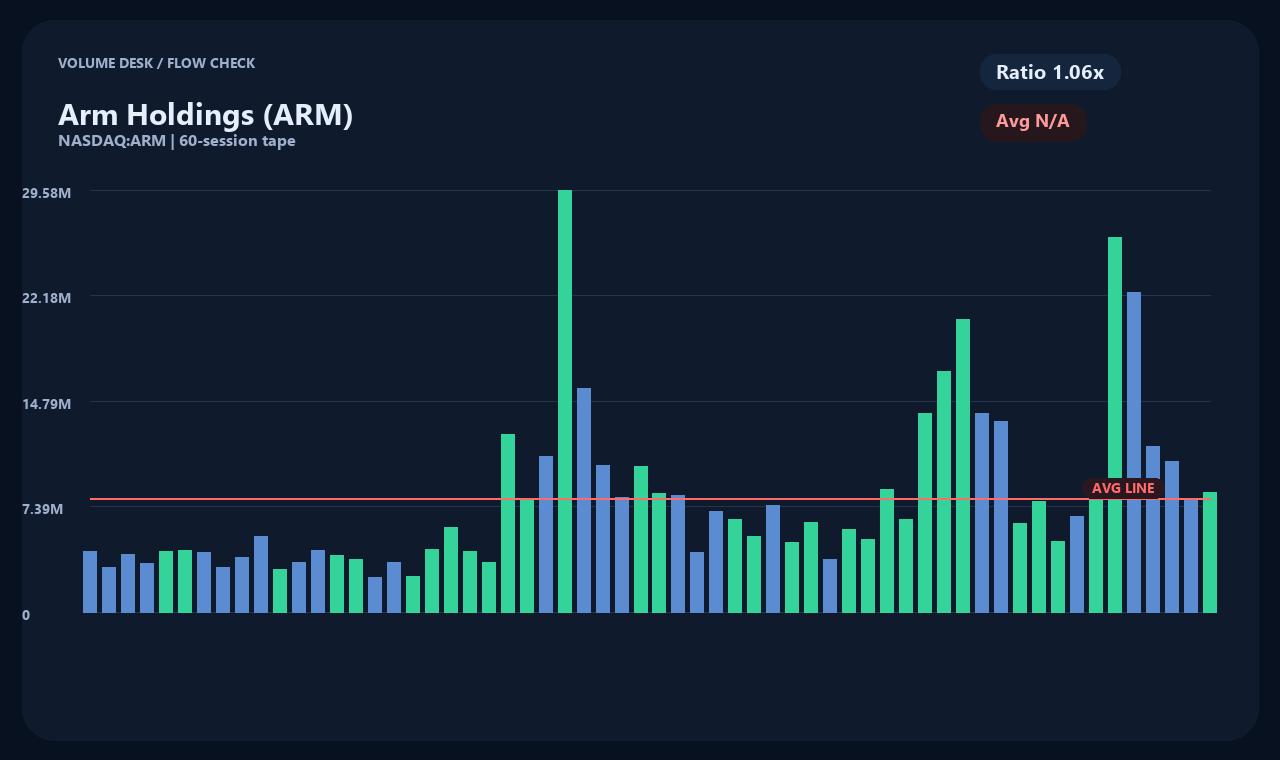Click the VOLUME DESK / FLOW CHECK header
This screenshot has width=1280, height=760.
157,63
